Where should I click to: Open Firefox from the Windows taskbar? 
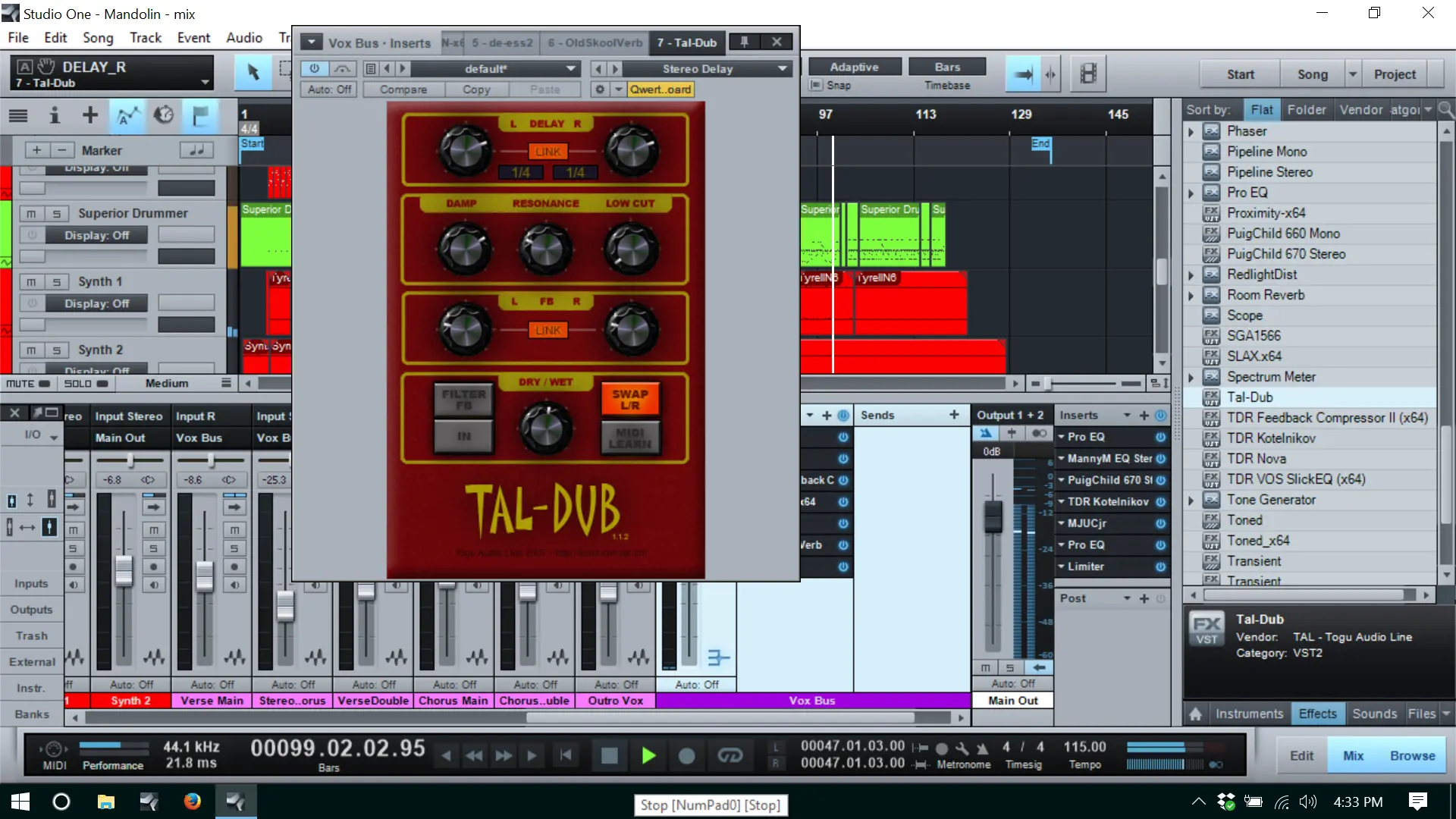click(193, 802)
